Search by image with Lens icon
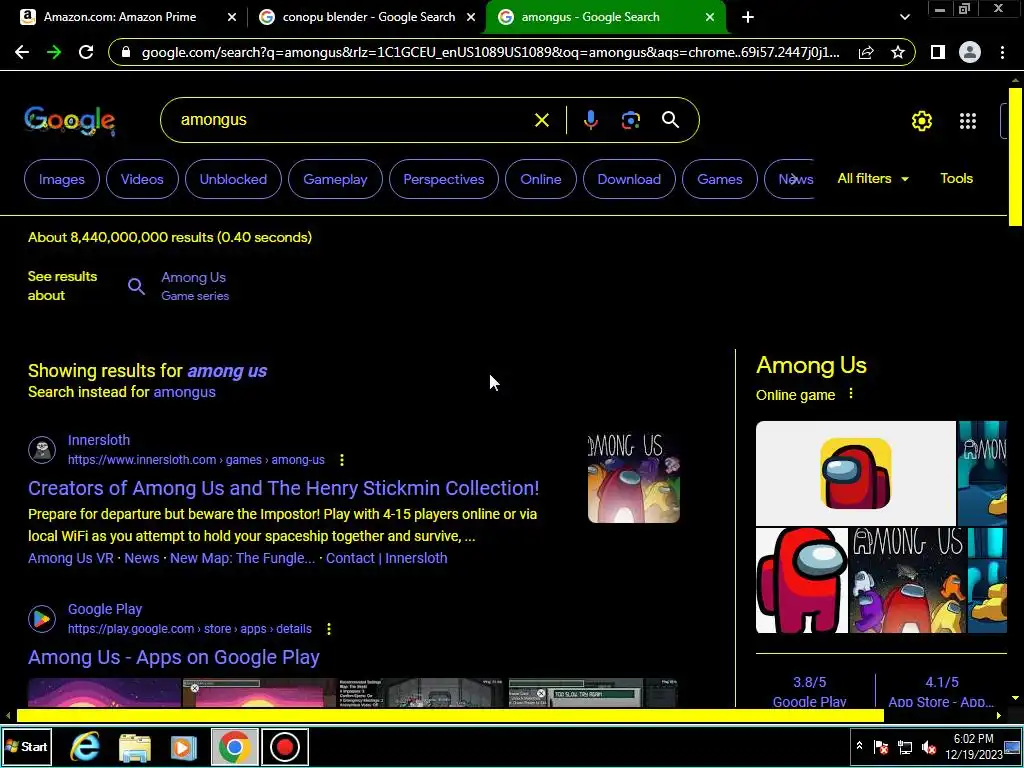This screenshot has width=1024, height=768. 630,120
